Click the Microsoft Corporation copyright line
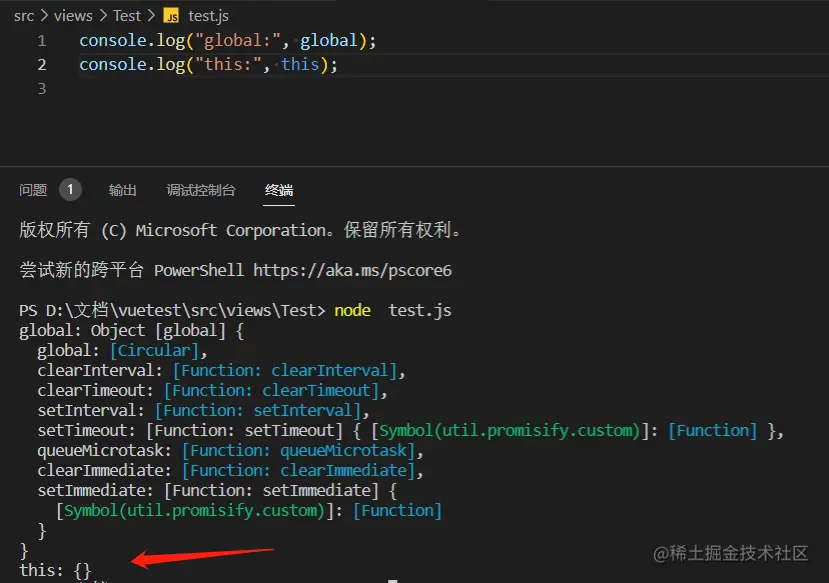 (x=240, y=230)
